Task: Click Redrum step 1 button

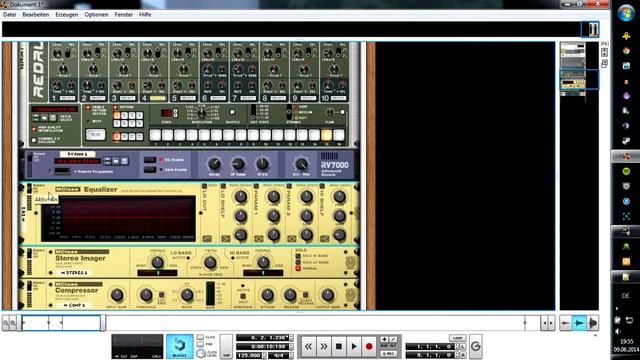Action: click(x=155, y=135)
